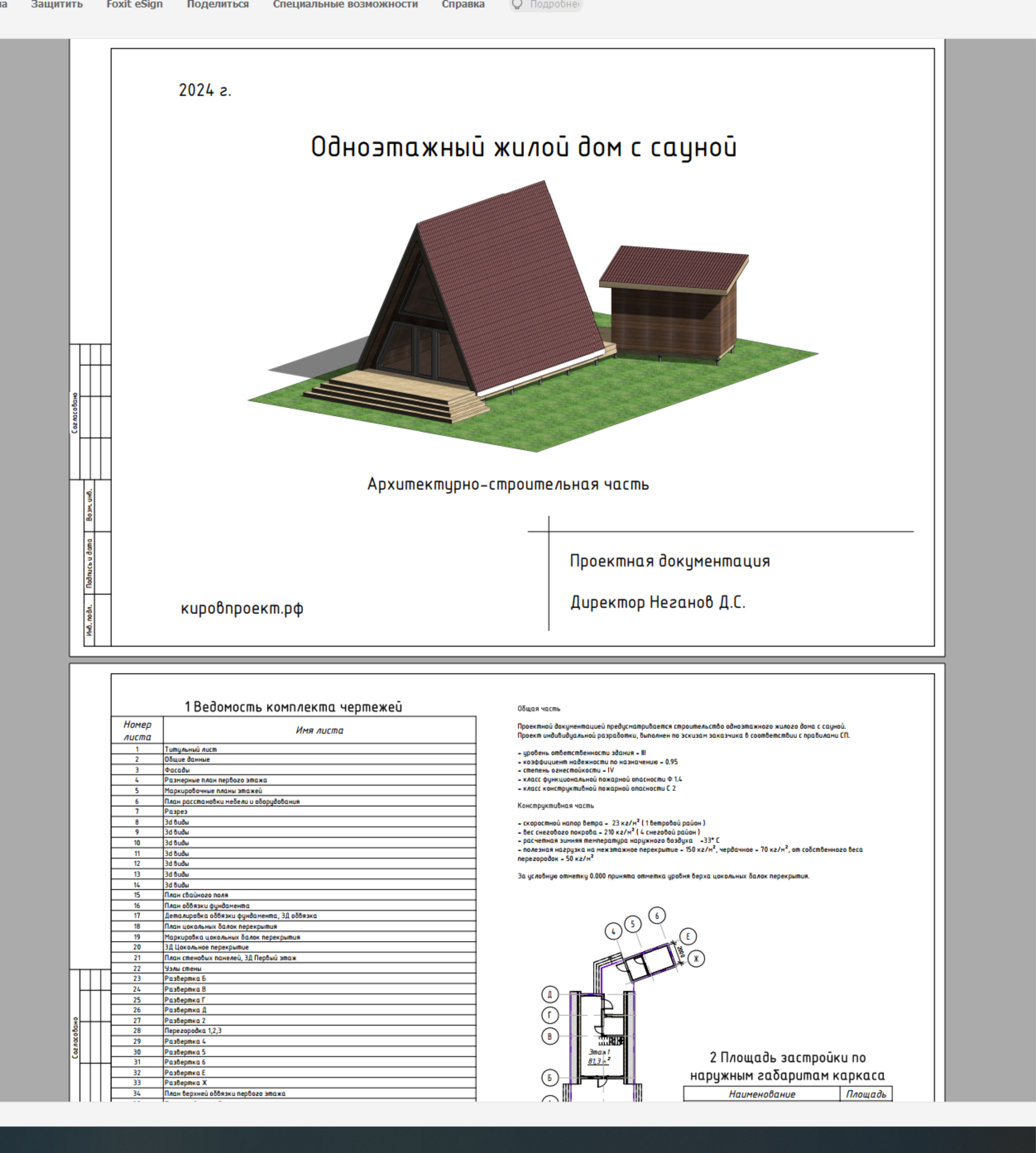Select 'Детализировка обвязки фундамента, 3Д обвязка' row
Viewport: 1036px width, 1153px height.
pyautogui.click(x=294, y=916)
